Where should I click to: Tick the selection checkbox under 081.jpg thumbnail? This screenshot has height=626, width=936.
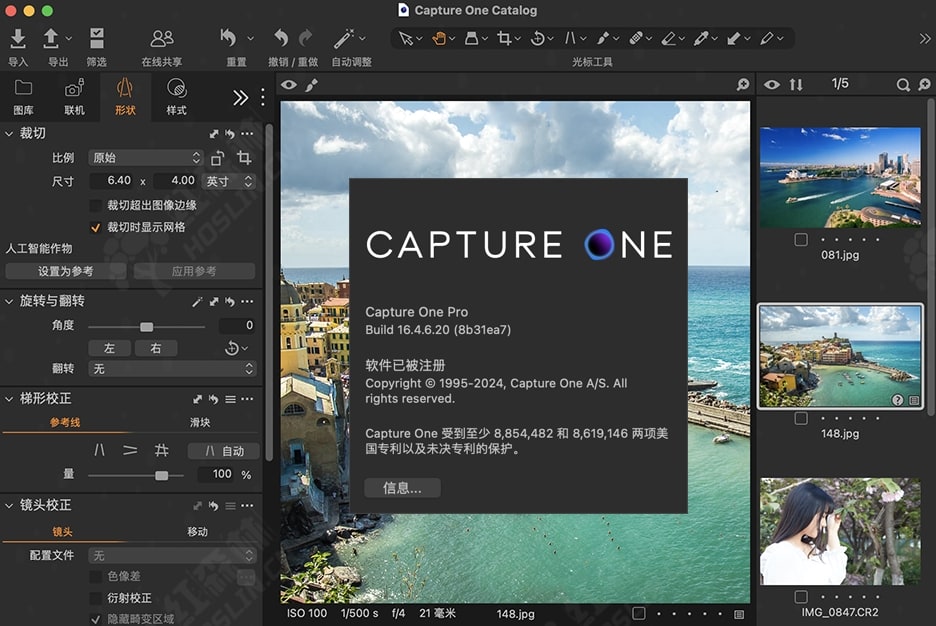[x=801, y=240]
